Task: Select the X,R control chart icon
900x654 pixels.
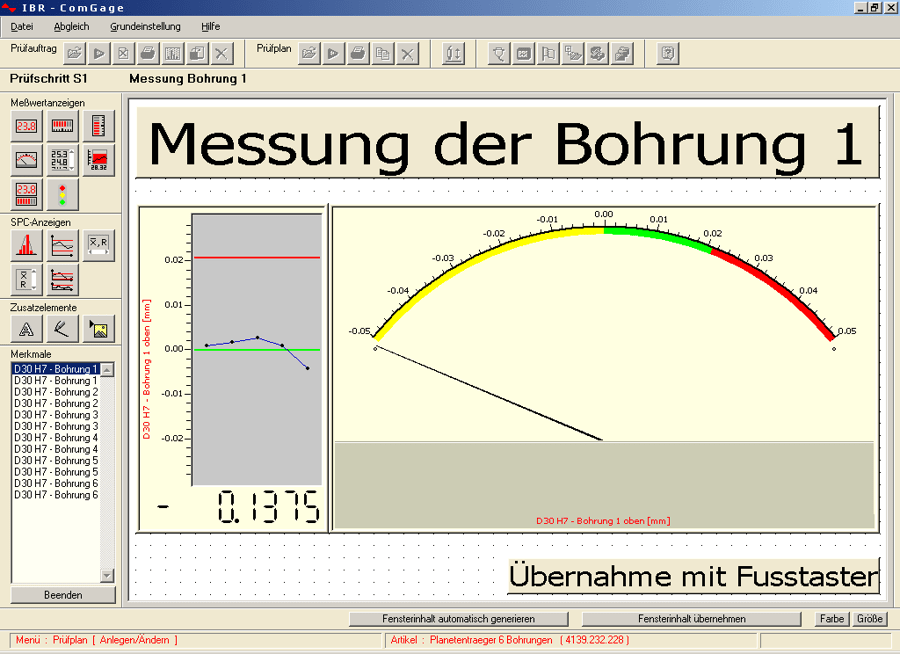Action: (x=99, y=245)
